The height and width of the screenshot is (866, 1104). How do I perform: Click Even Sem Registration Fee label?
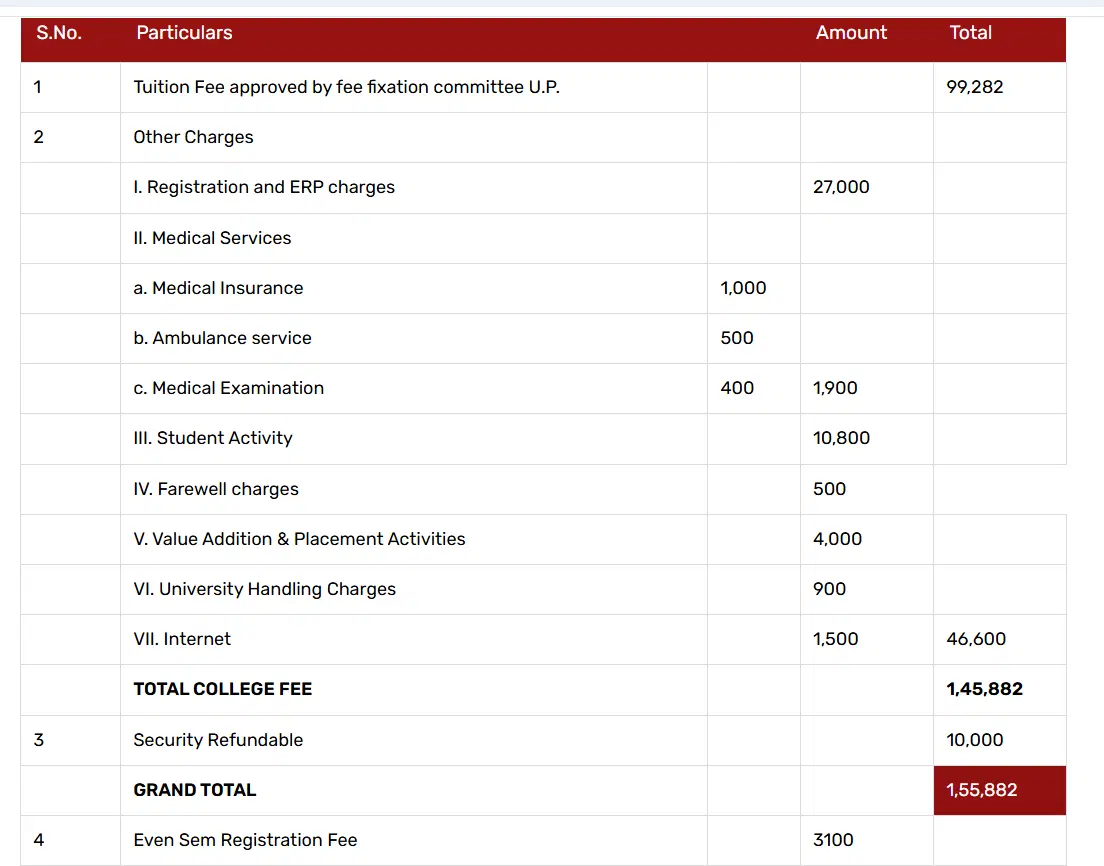[245, 840]
